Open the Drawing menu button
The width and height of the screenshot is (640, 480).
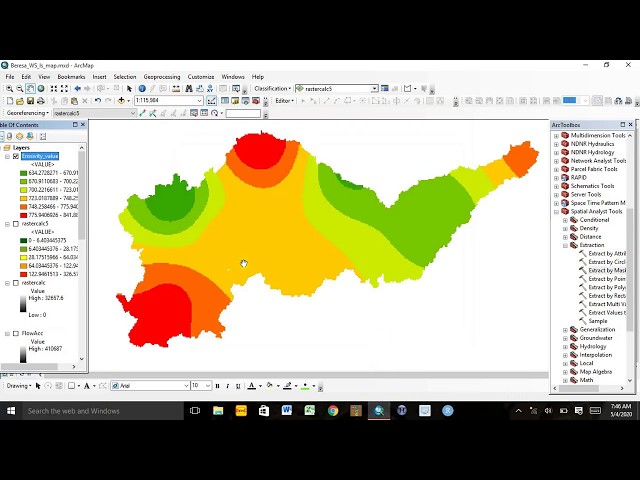point(19,386)
